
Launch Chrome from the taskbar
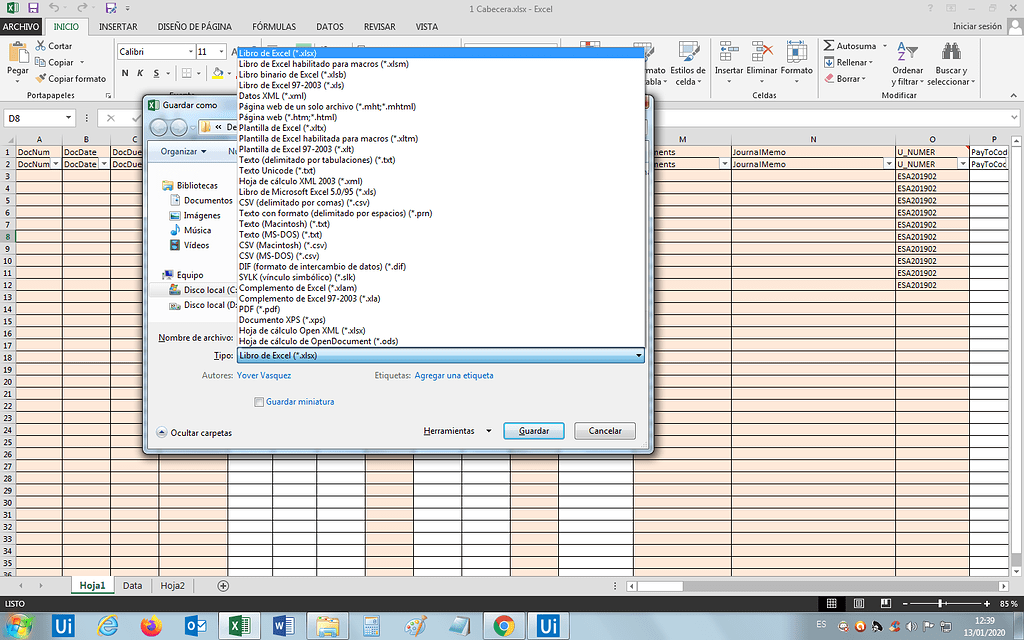tap(502, 625)
